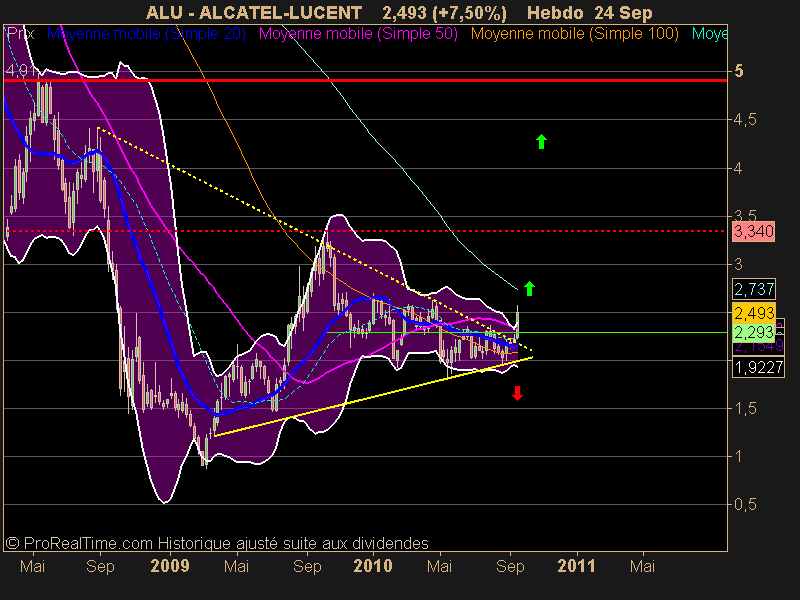The height and width of the screenshot is (600, 800).
Task: Click the 4 value on price axis
Action: (x=738, y=168)
